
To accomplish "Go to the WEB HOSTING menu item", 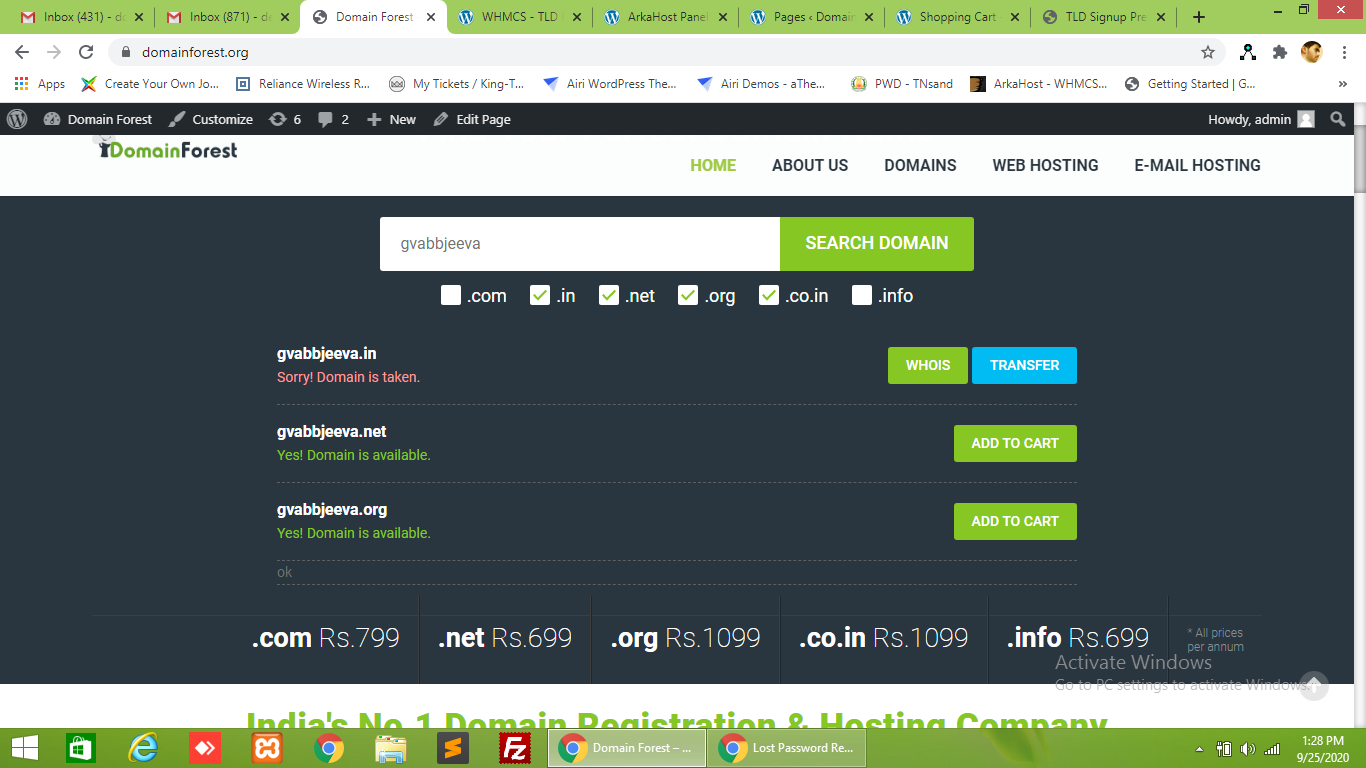I will [x=1045, y=165].
